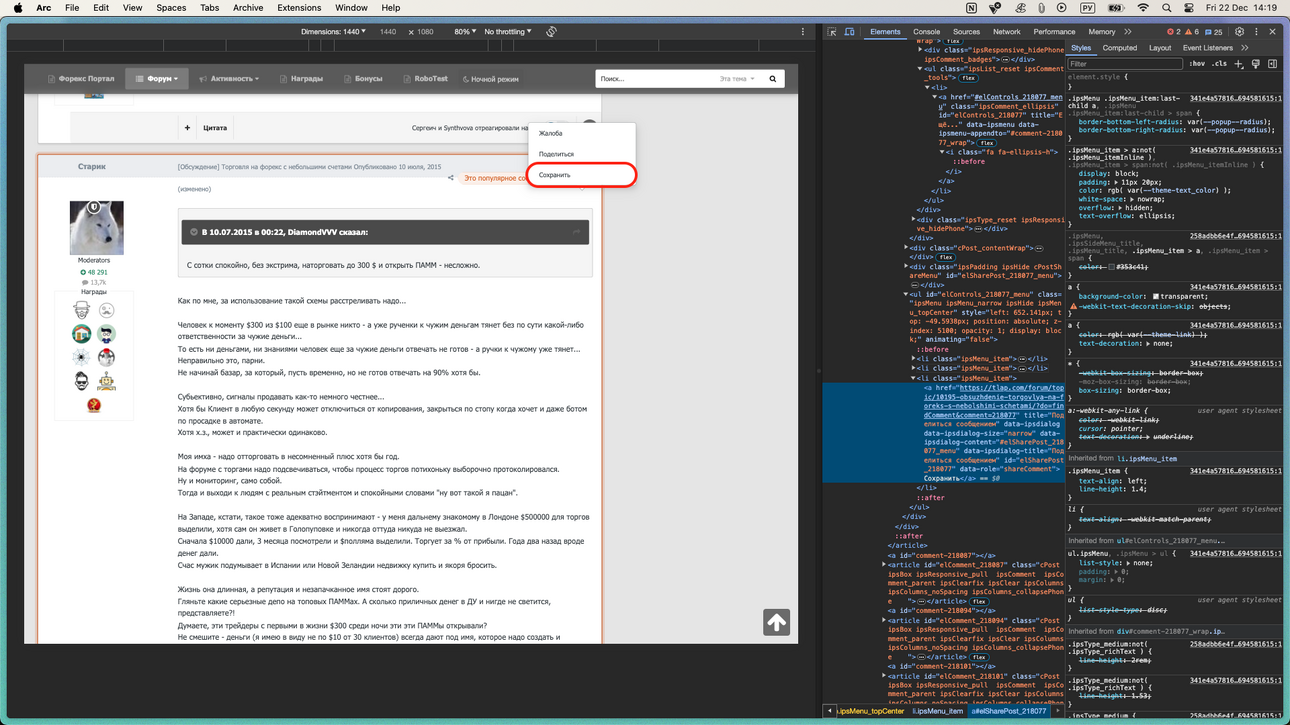The height and width of the screenshot is (725, 1290).
Task: Open the Archive menu in the menu bar
Action: [248, 8]
